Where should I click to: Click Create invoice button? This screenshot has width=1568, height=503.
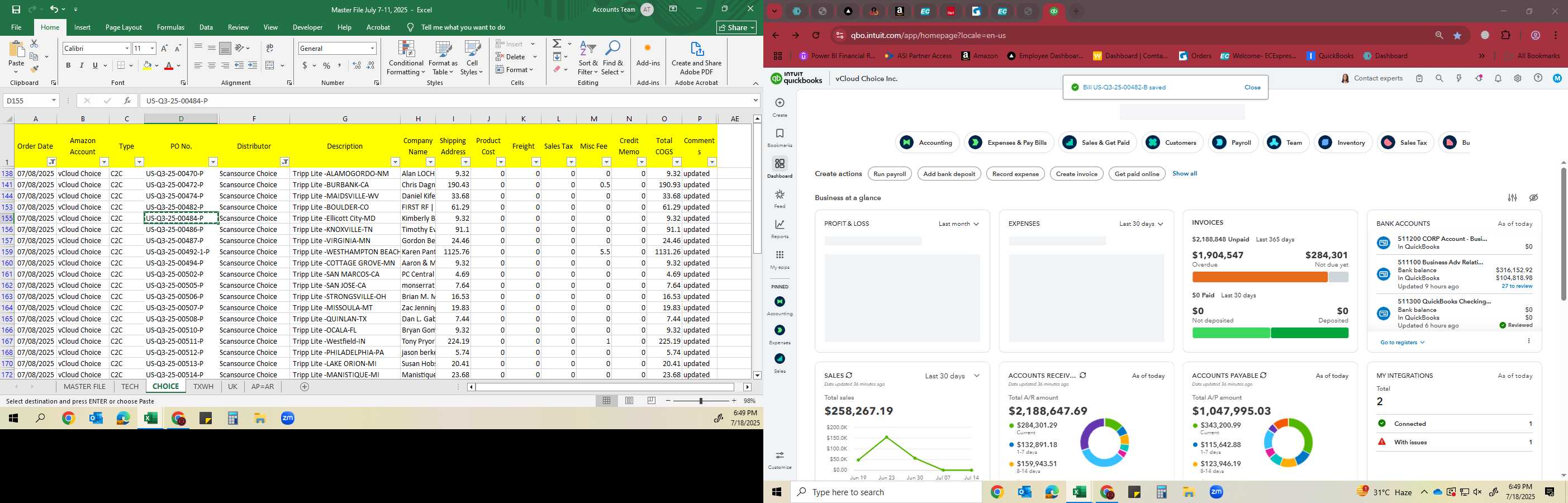click(1076, 174)
